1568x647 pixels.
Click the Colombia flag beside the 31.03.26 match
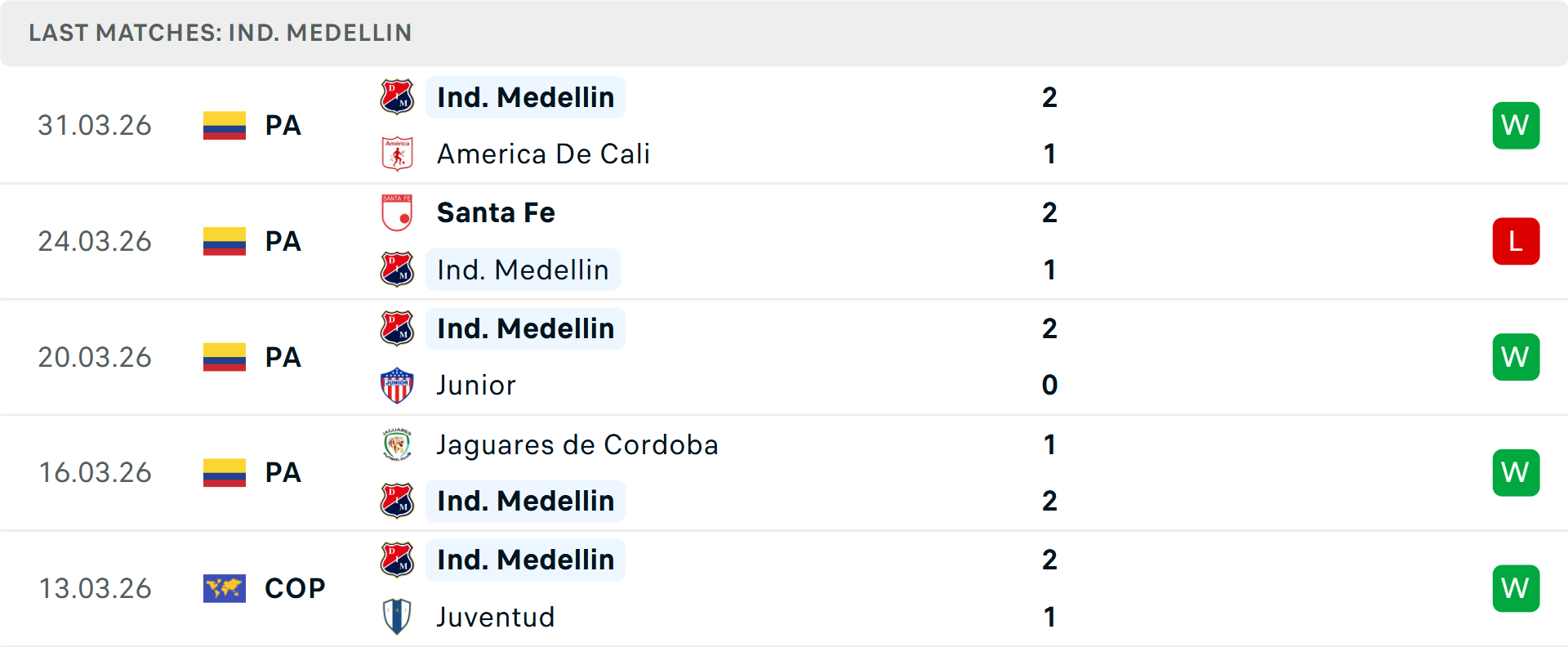point(225,126)
